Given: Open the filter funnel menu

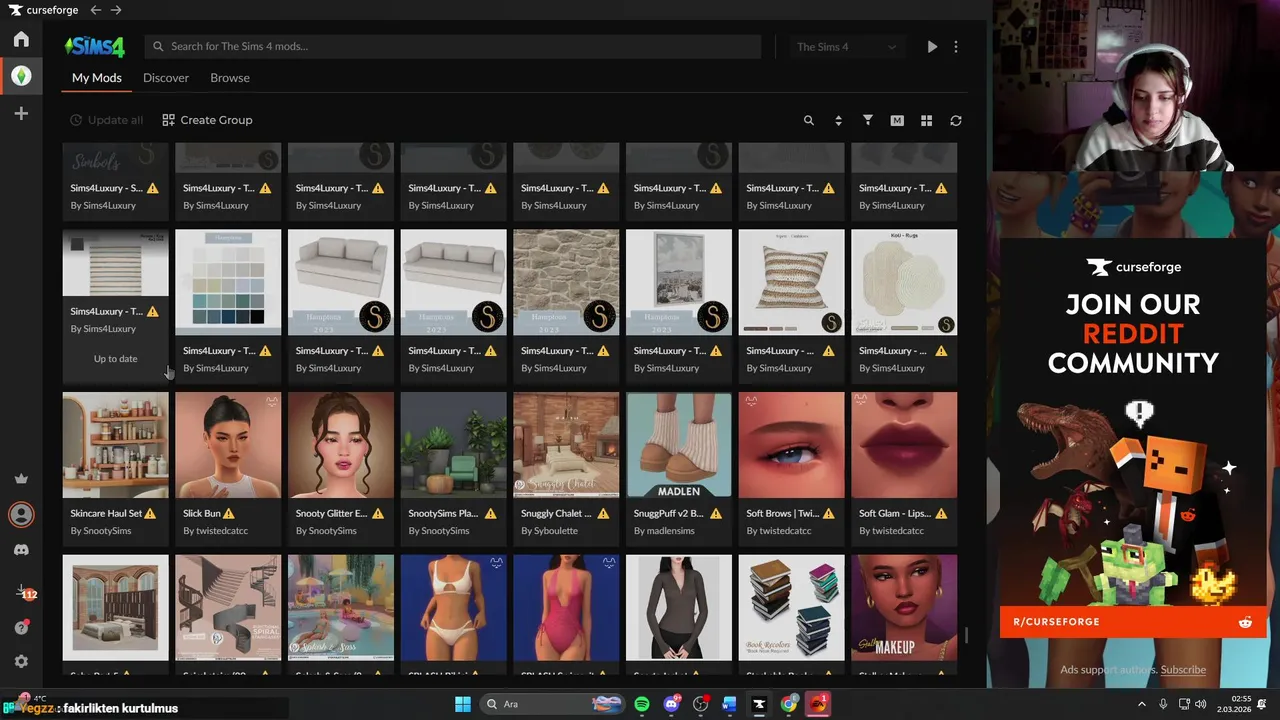Looking at the screenshot, I should tap(868, 120).
